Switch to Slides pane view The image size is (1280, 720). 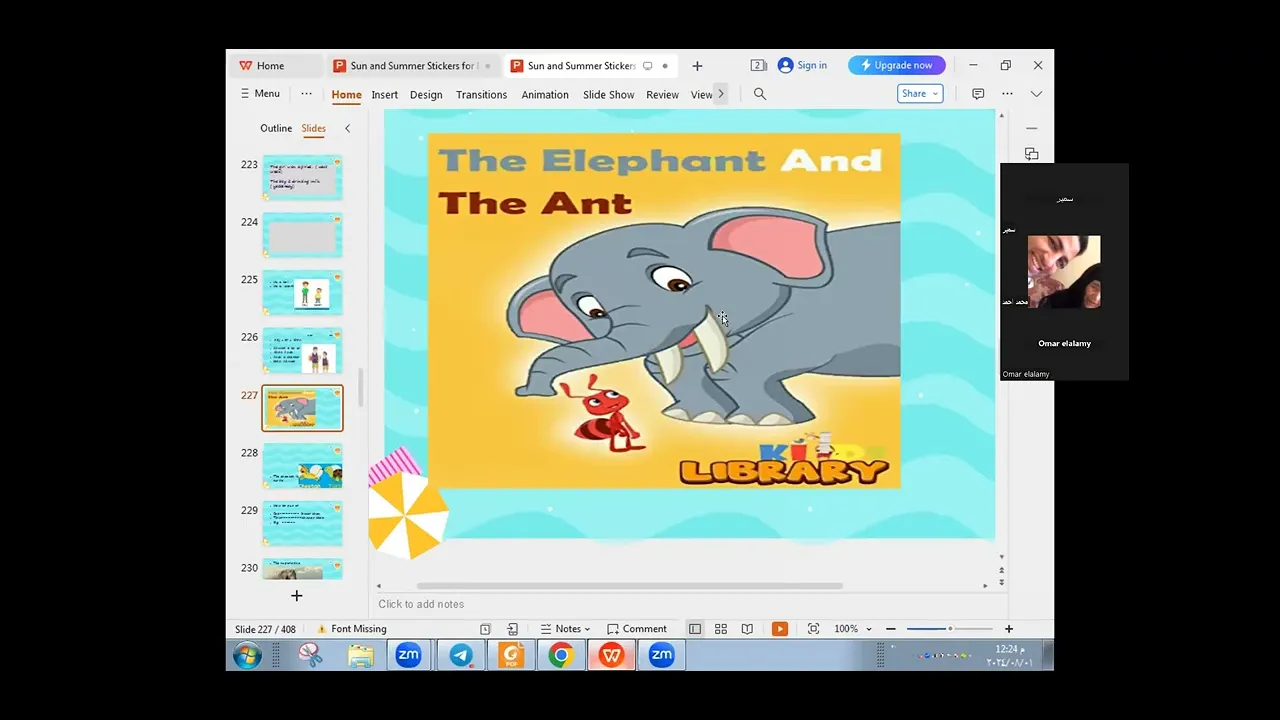click(x=314, y=128)
